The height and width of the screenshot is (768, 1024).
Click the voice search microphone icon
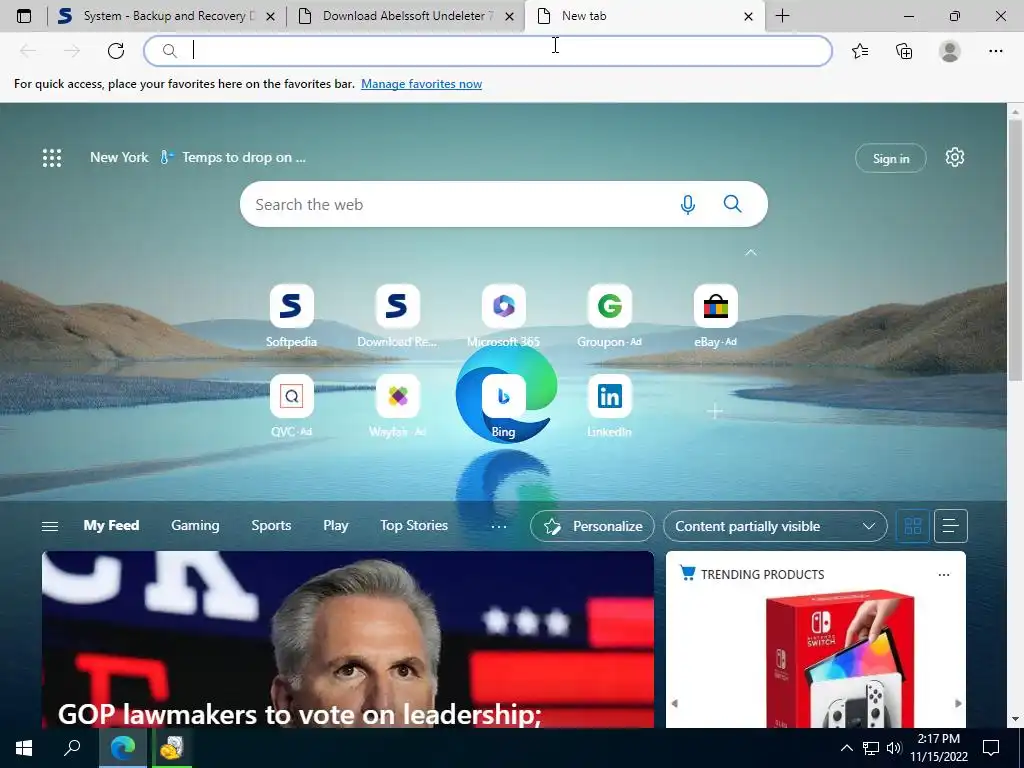(687, 204)
